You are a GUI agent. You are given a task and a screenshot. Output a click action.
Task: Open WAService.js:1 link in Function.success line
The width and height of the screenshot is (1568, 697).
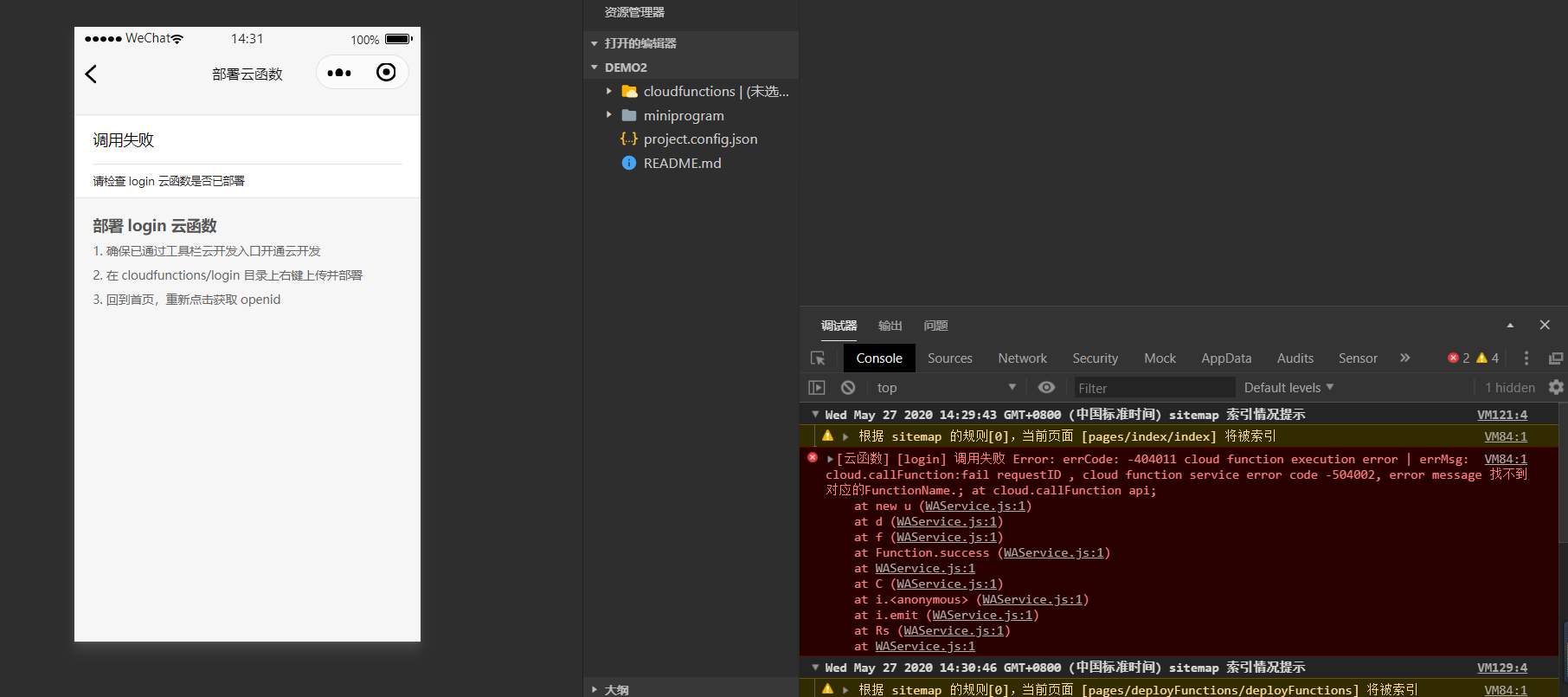(x=1054, y=552)
